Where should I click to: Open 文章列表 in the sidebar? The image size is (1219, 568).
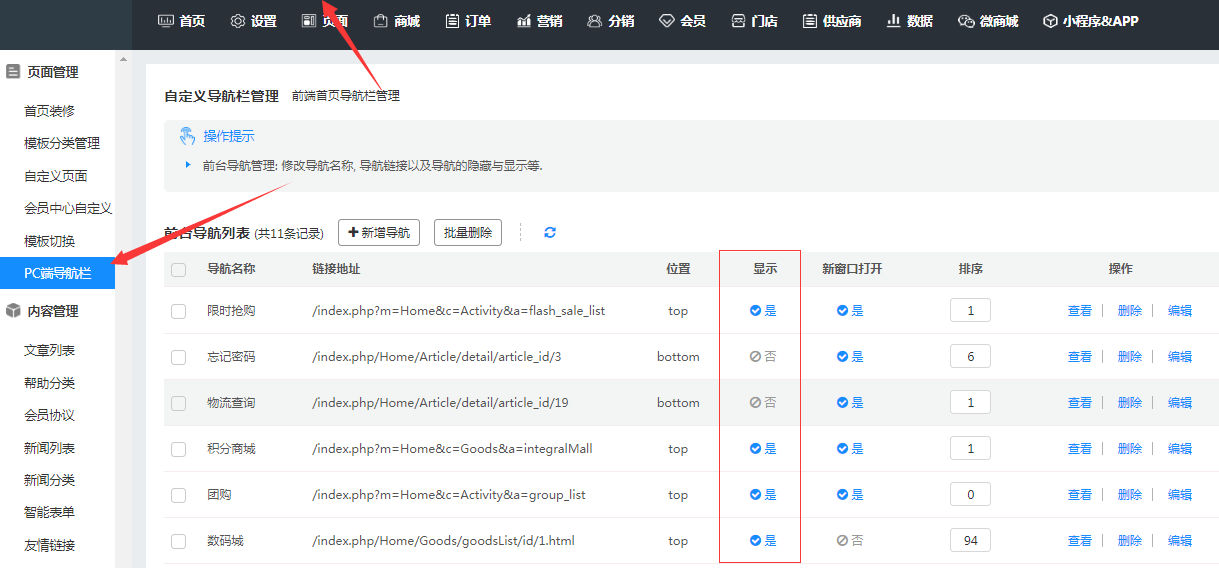[x=49, y=350]
